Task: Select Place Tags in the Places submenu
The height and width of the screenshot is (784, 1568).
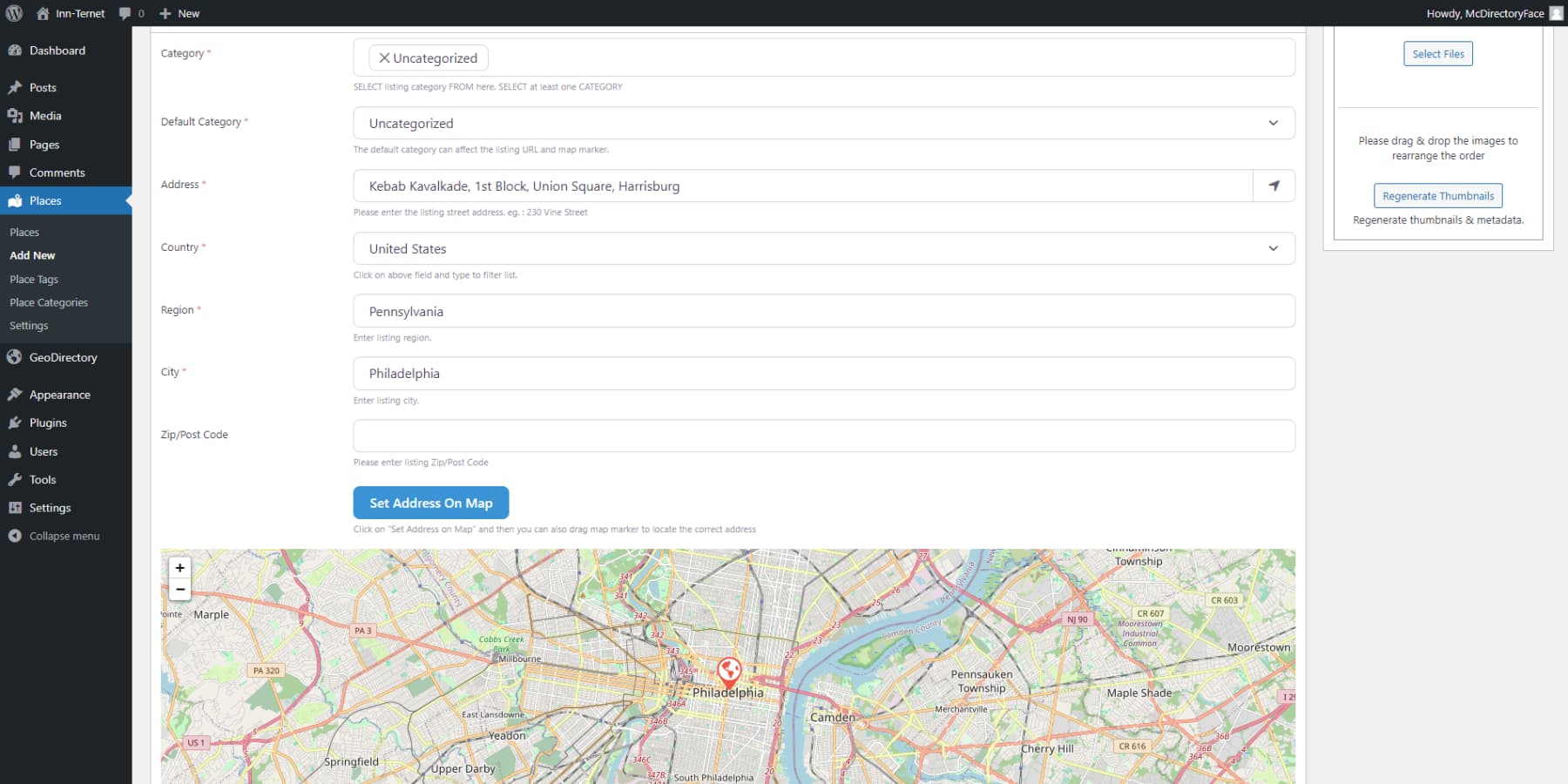Action: (x=34, y=279)
